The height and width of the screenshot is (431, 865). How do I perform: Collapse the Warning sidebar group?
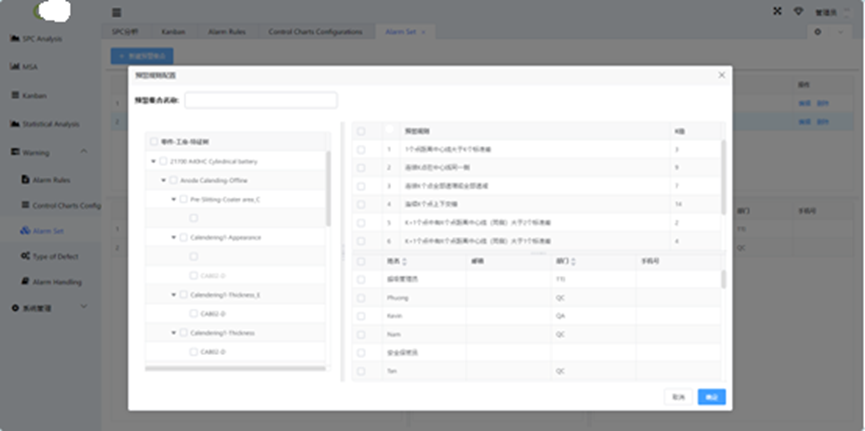(x=84, y=151)
